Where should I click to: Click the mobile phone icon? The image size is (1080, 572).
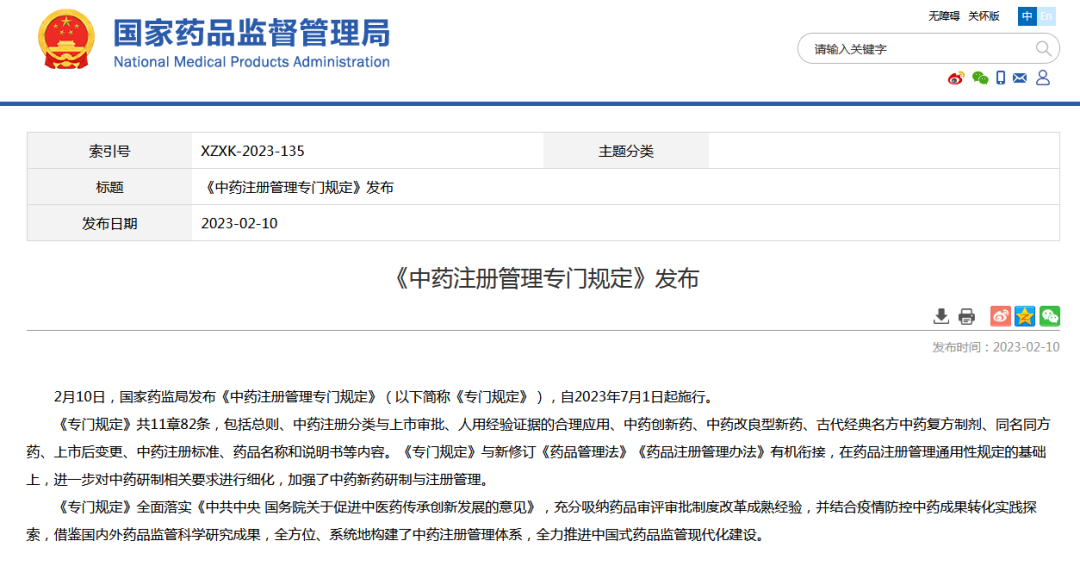(x=1001, y=78)
